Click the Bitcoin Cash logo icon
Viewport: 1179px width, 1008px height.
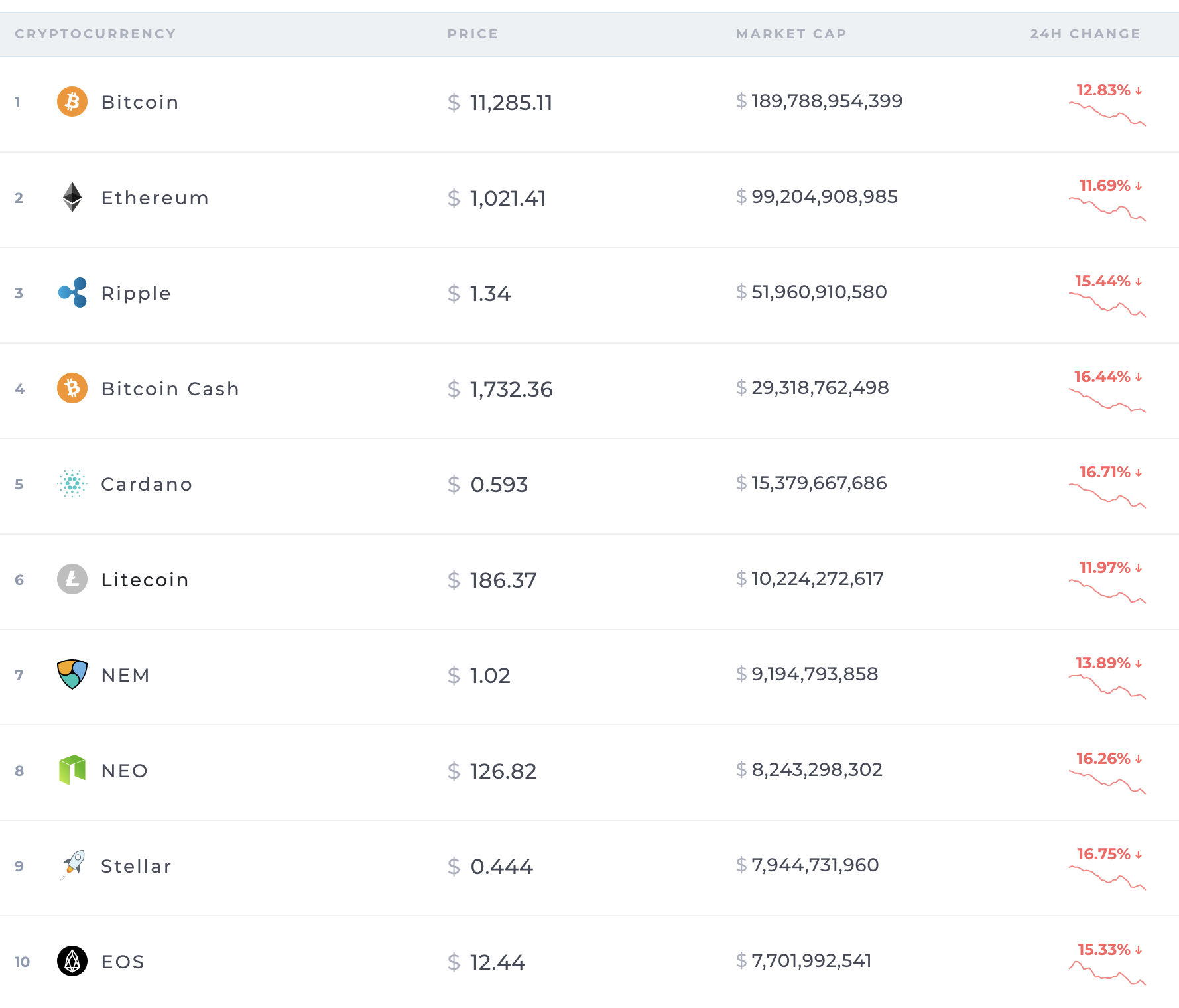click(72, 388)
